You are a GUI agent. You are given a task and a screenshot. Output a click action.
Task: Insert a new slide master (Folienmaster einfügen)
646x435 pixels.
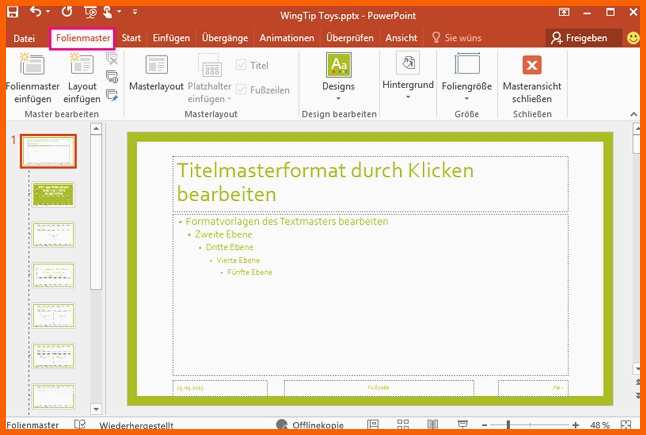33,78
